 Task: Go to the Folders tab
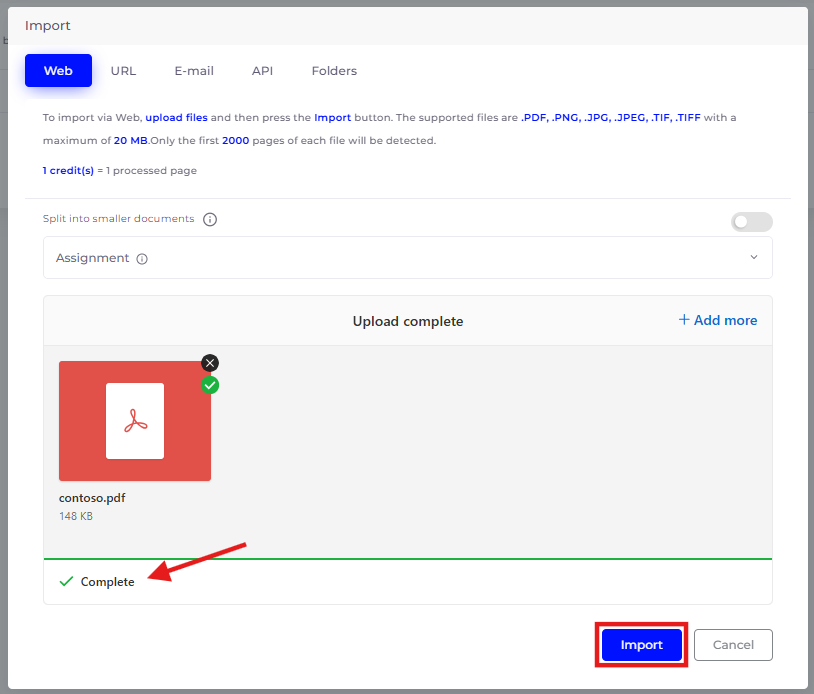(334, 71)
